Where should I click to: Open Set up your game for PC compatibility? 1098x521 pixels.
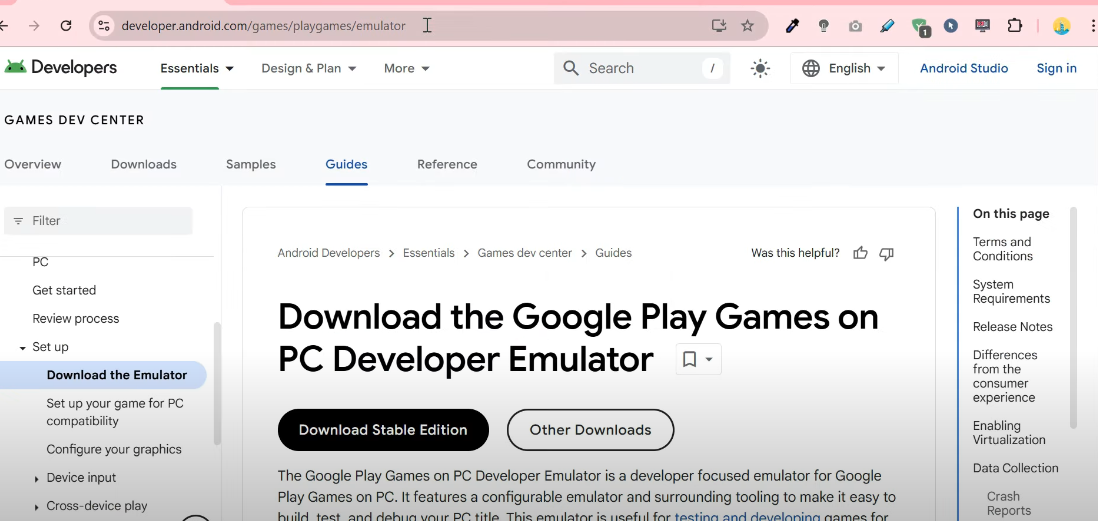(x=115, y=412)
